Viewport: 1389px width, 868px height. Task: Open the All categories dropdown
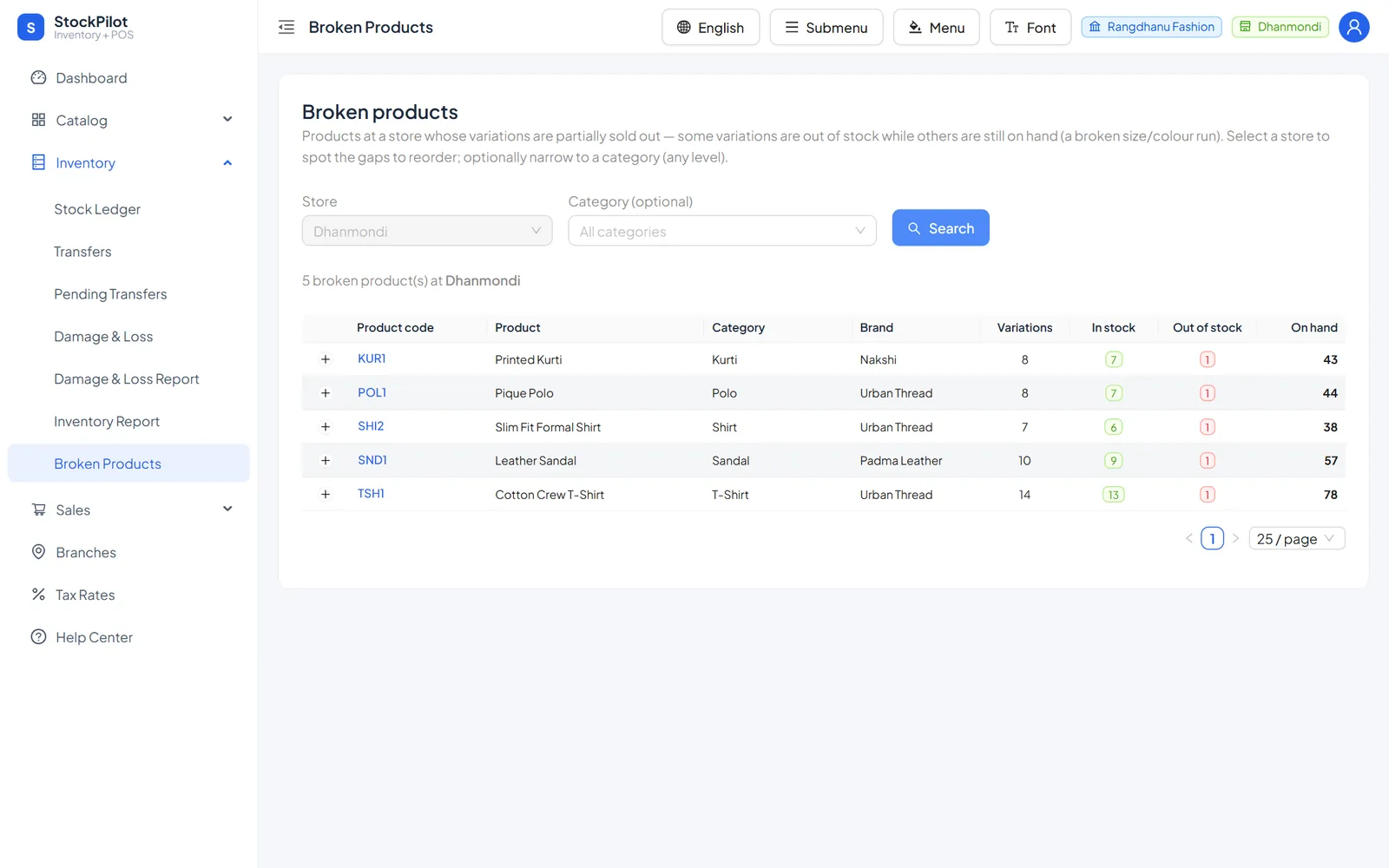coord(722,231)
